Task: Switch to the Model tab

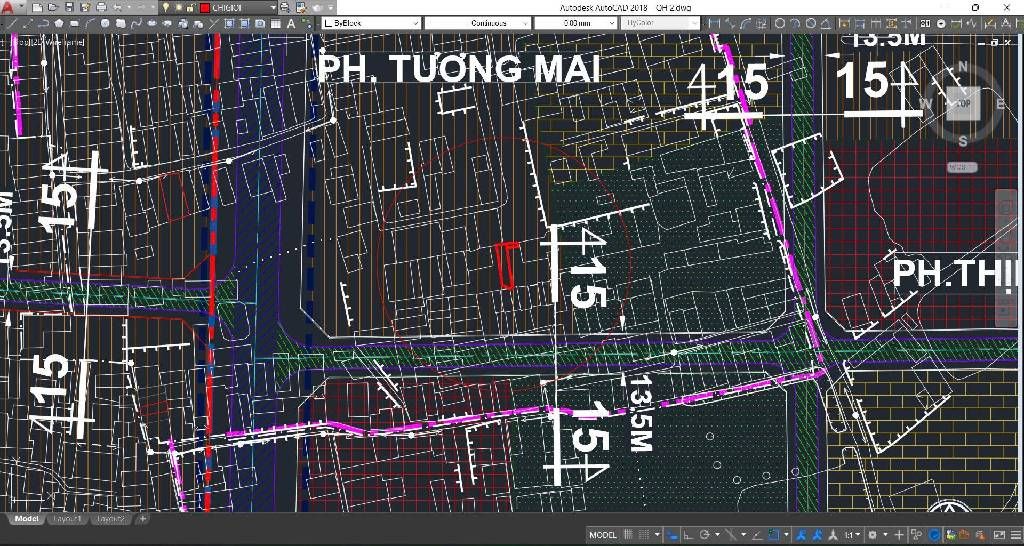Action: tap(26, 519)
